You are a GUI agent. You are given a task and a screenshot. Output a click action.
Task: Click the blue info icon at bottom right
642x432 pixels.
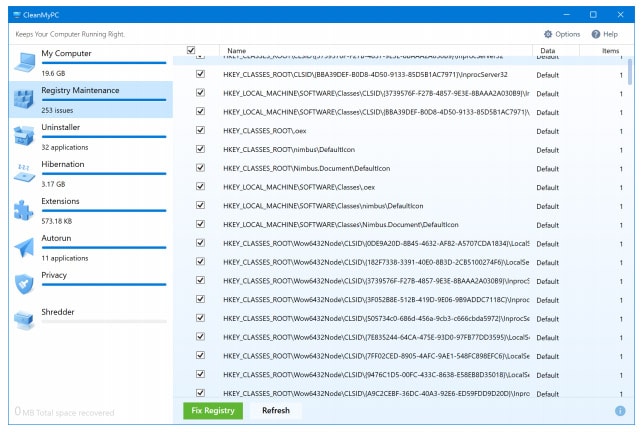click(620, 411)
